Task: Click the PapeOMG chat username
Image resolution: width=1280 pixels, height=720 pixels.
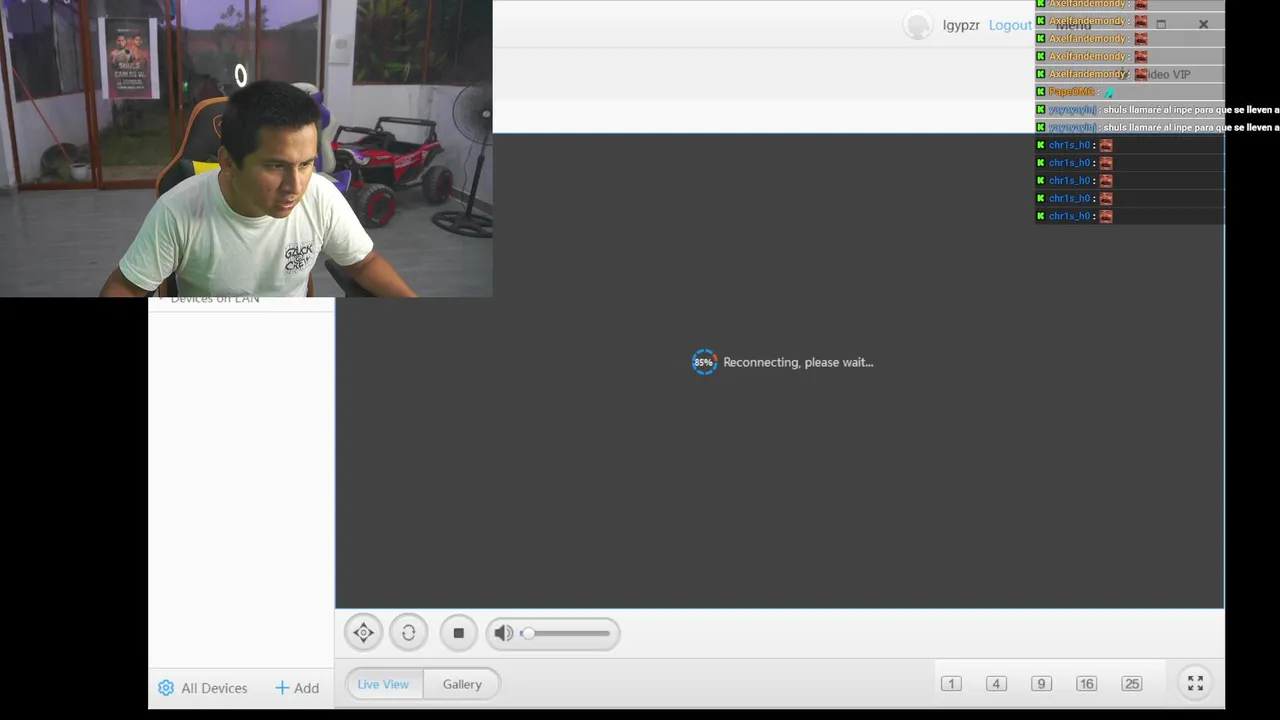Action: point(1071,92)
